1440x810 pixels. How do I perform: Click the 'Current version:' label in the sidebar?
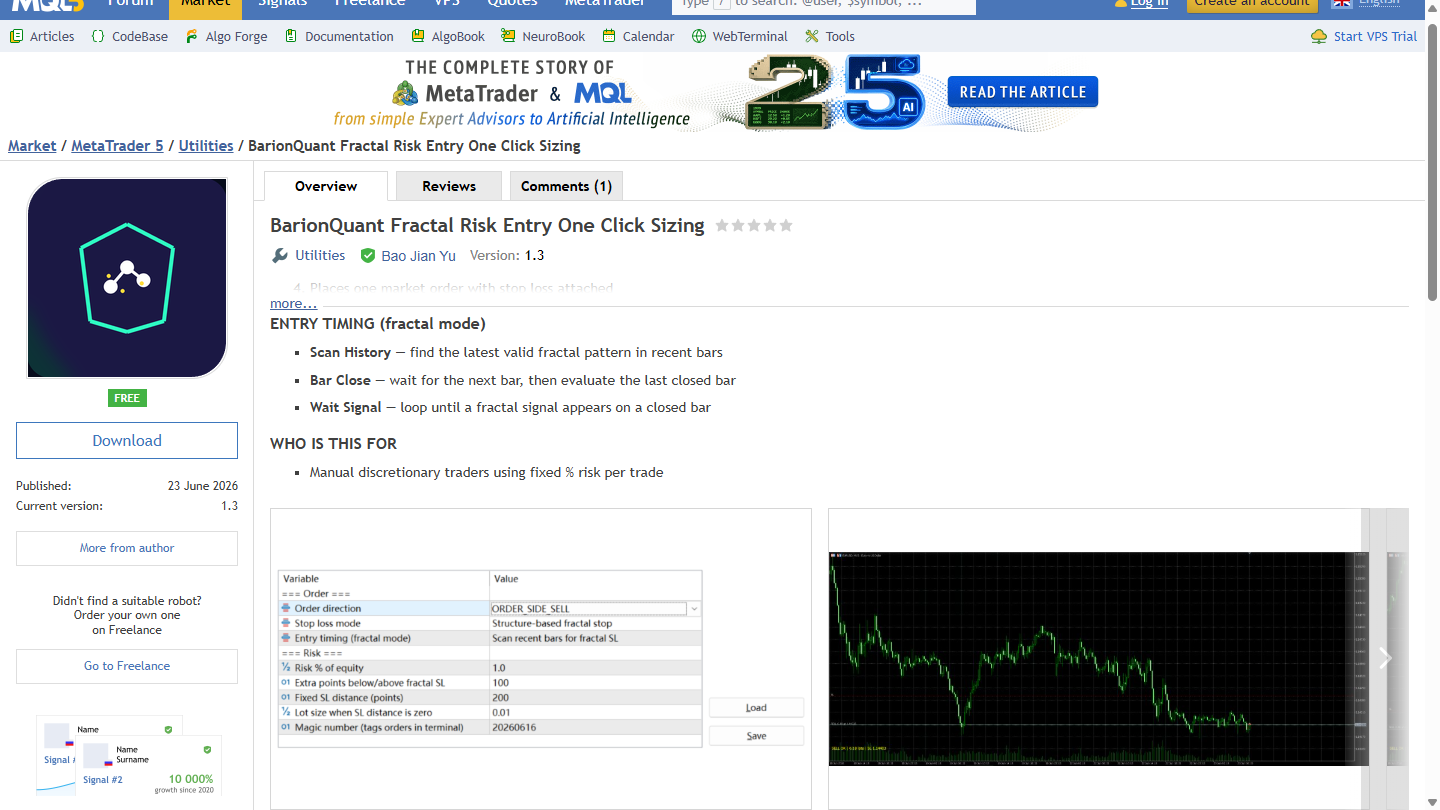(59, 506)
